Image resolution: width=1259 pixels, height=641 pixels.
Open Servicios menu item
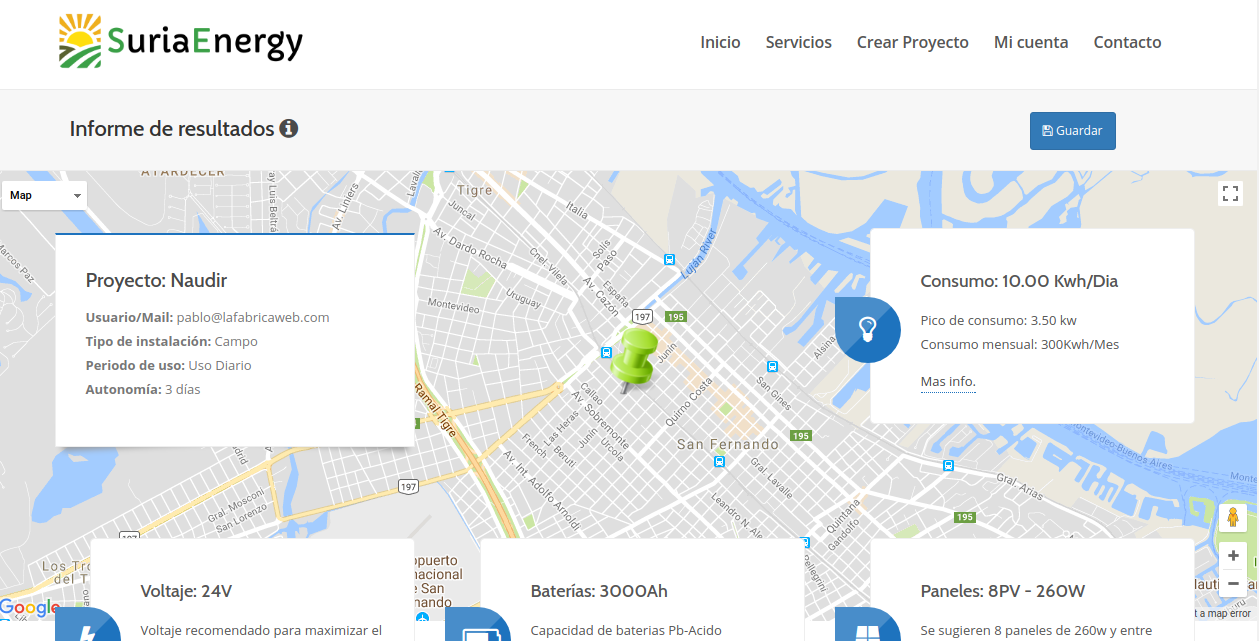click(799, 42)
